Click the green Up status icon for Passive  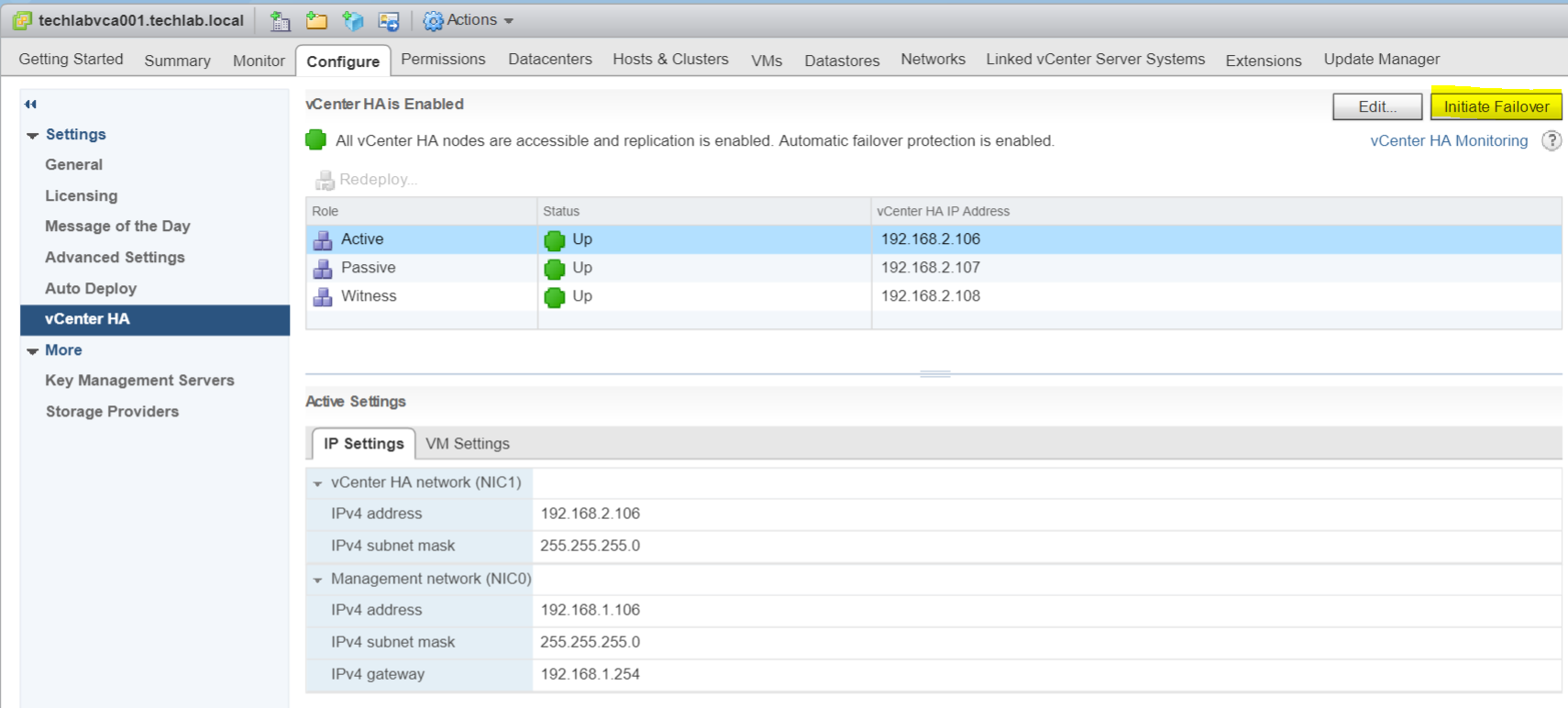coord(555,269)
